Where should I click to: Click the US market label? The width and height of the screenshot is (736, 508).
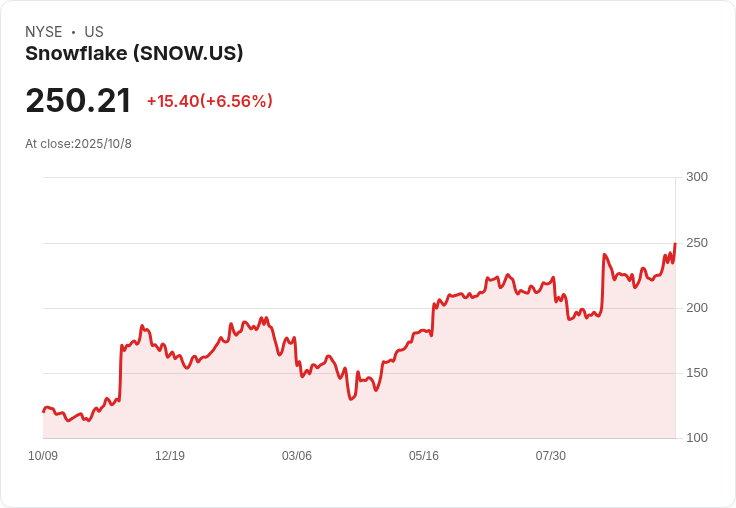[x=94, y=32]
